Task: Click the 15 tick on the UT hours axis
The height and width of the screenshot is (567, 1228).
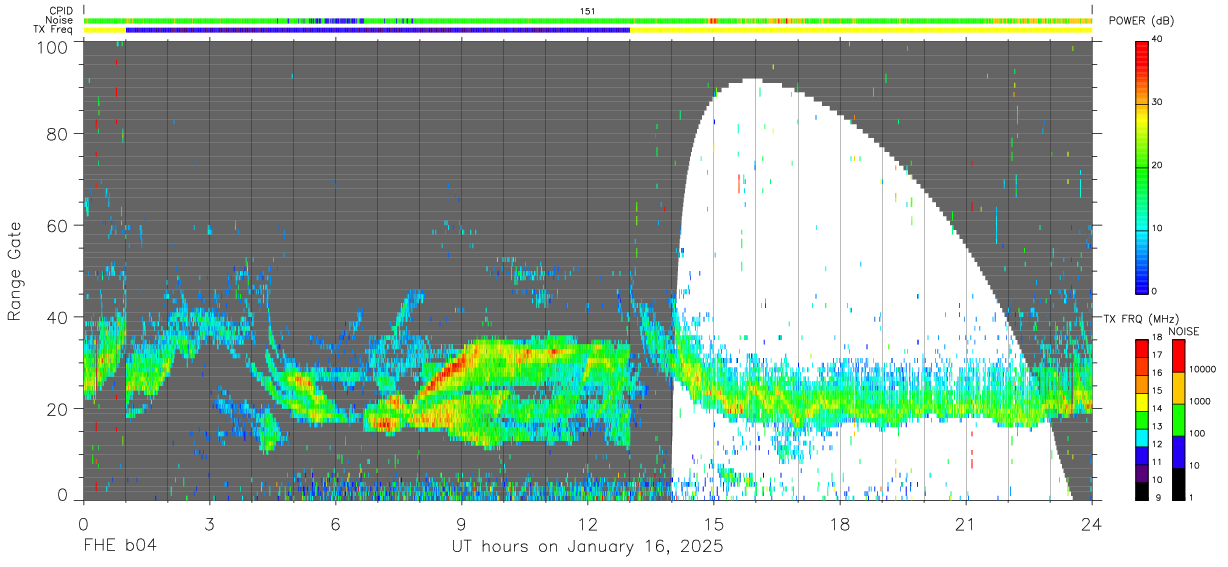Action: [x=714, y=523]
